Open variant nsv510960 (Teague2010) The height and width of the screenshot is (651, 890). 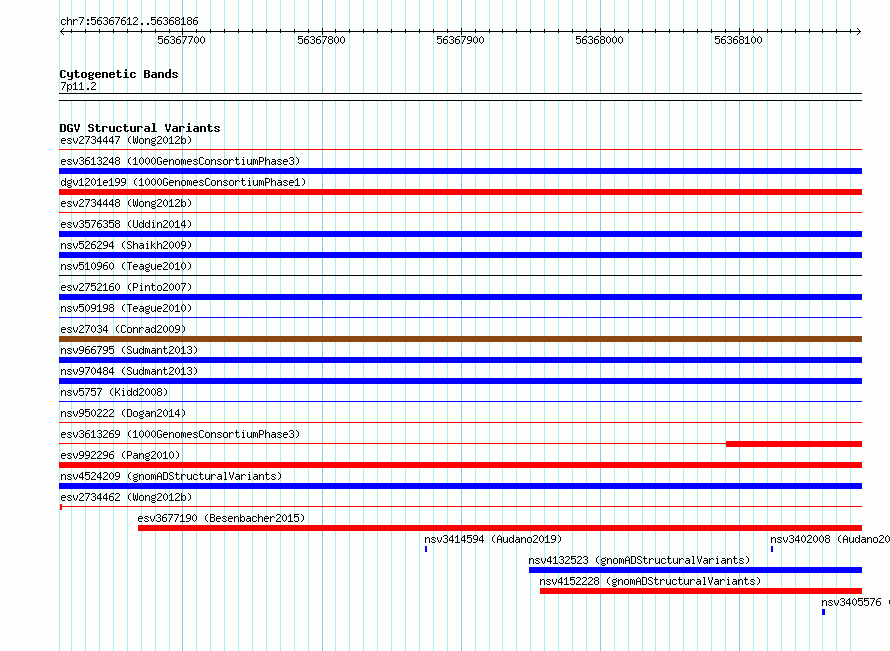pyautogui.click(x=126, y=266)
